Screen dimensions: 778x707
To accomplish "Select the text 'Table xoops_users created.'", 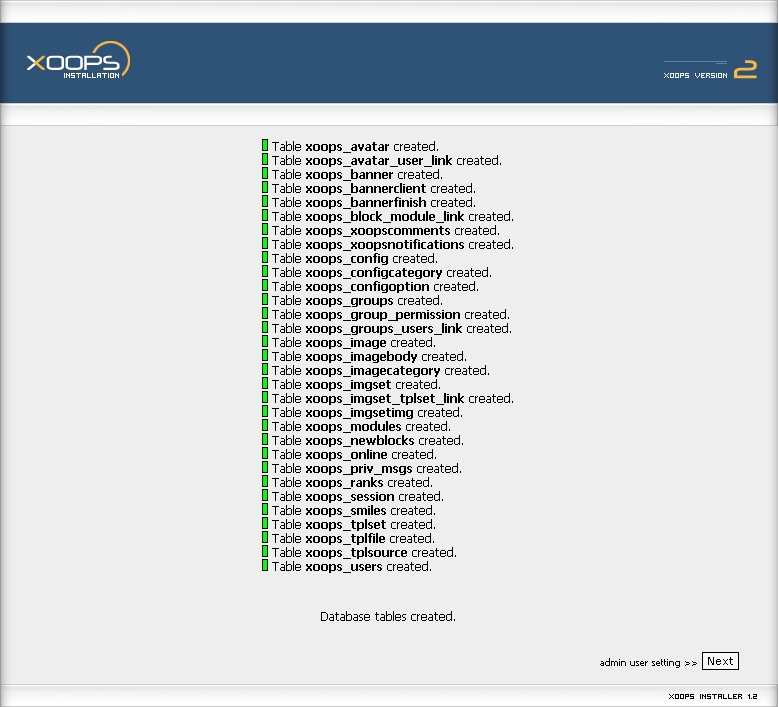I will click(352, 566).
